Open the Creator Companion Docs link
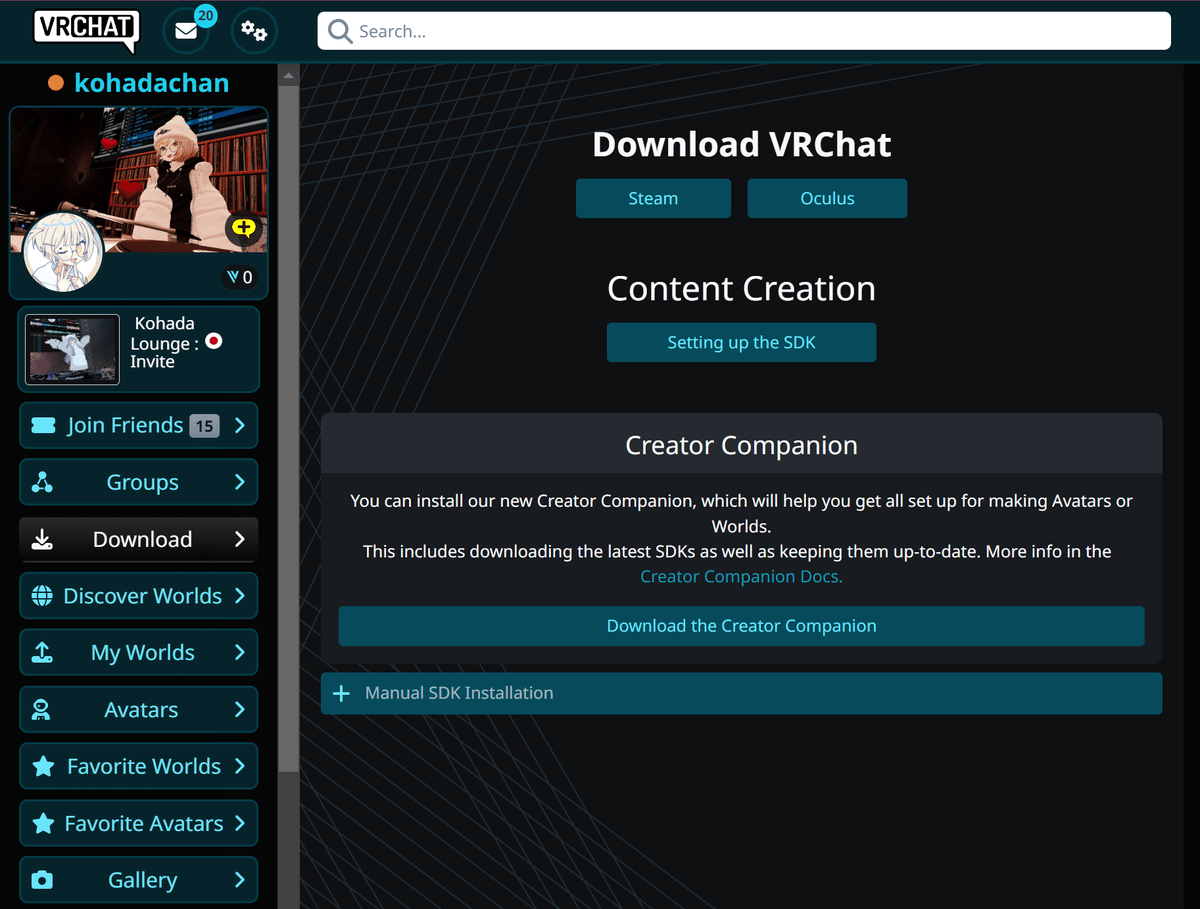 click(x=741, y=577)
